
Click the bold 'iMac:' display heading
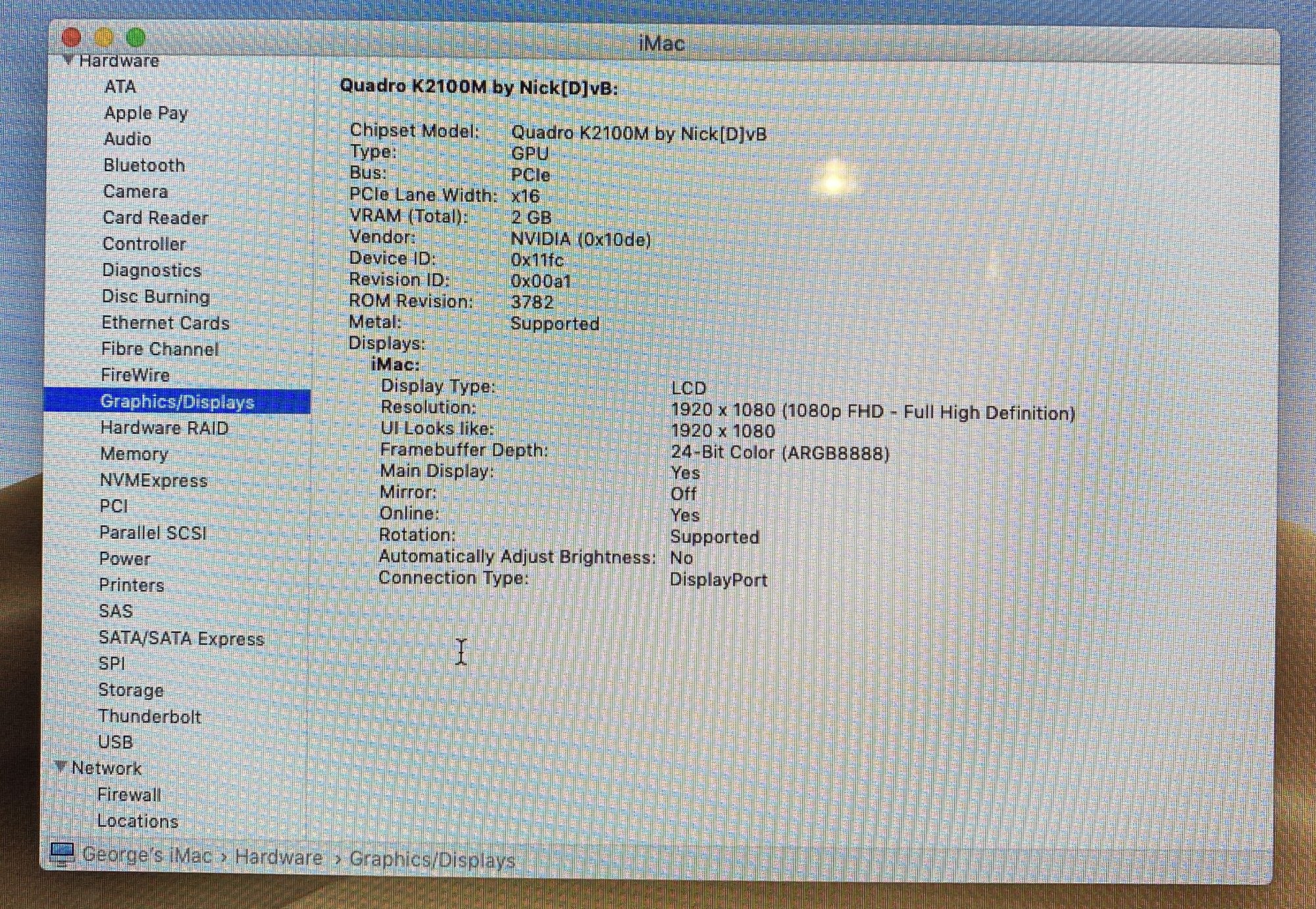[395, 364]
